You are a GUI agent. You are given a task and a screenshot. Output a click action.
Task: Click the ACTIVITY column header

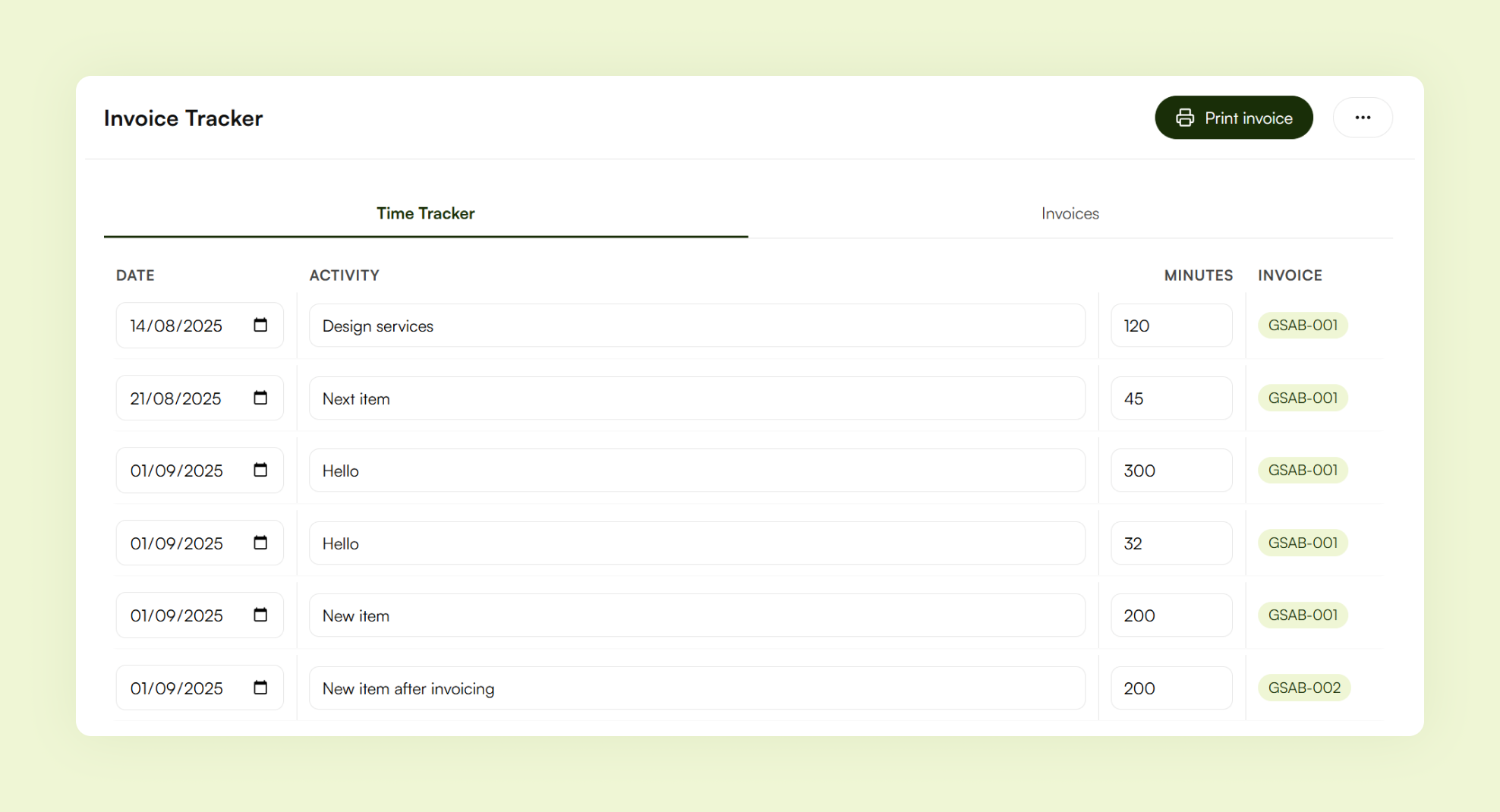[344, 275]
